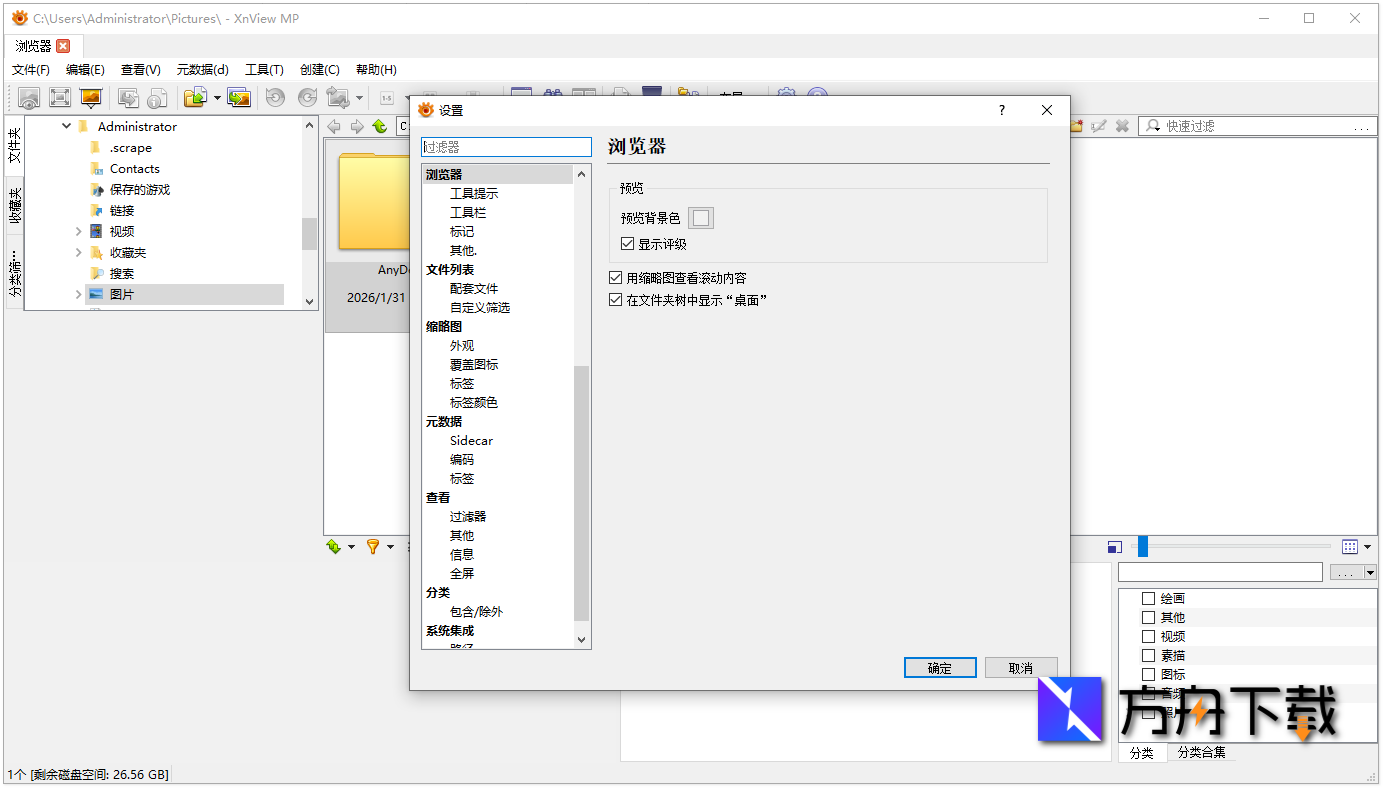
Task: Check the 绘画 category checkbox
Action: 1146,597
